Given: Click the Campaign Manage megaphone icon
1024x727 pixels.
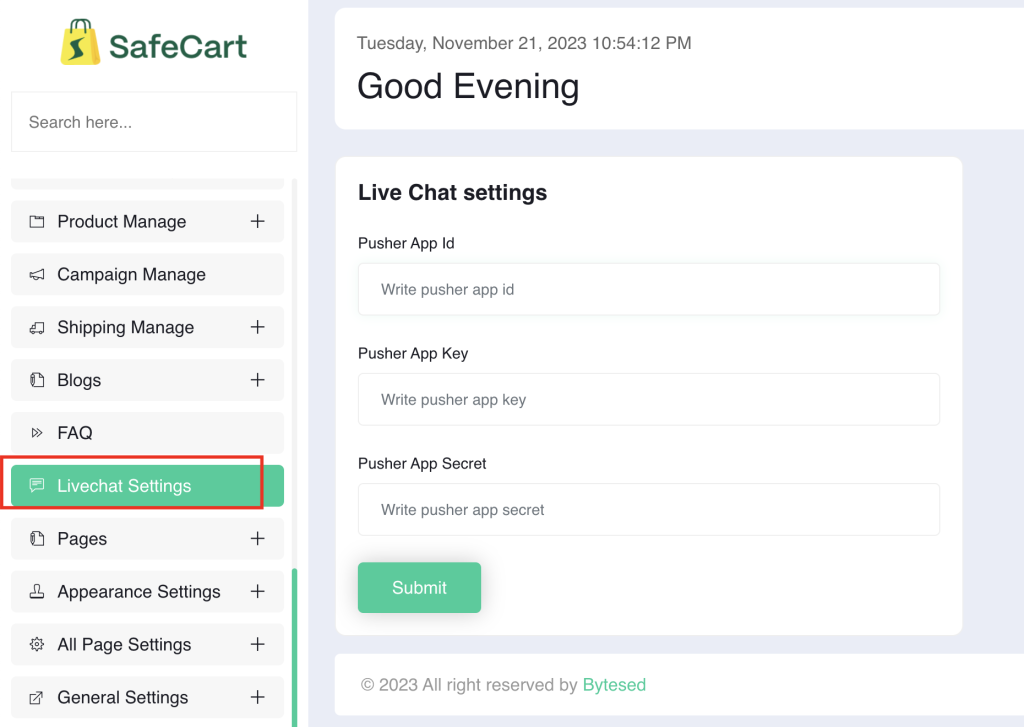Looking at the screenshot, I should (x=37, y=274).
